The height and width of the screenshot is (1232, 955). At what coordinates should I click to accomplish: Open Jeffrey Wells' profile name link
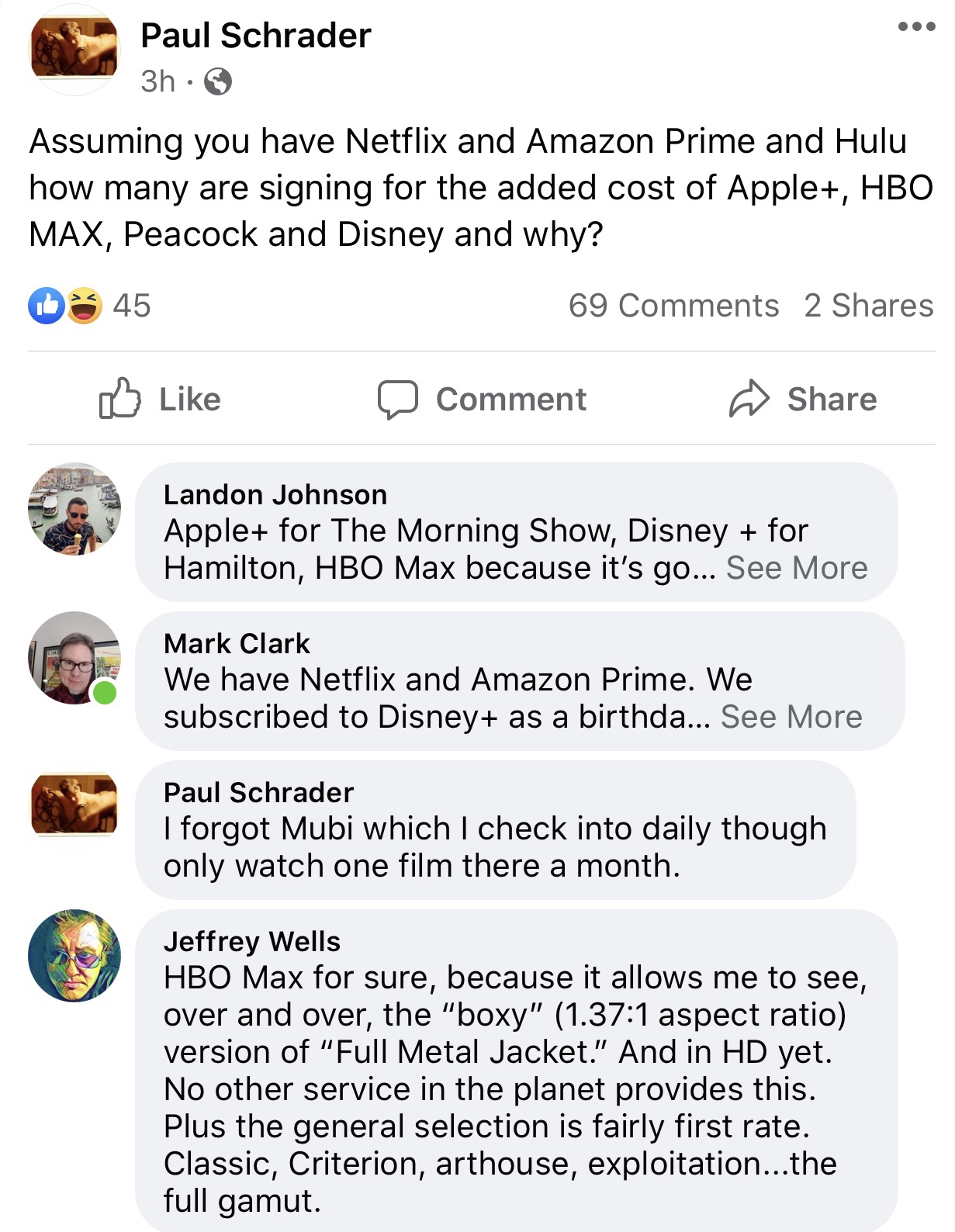[252, 942]
